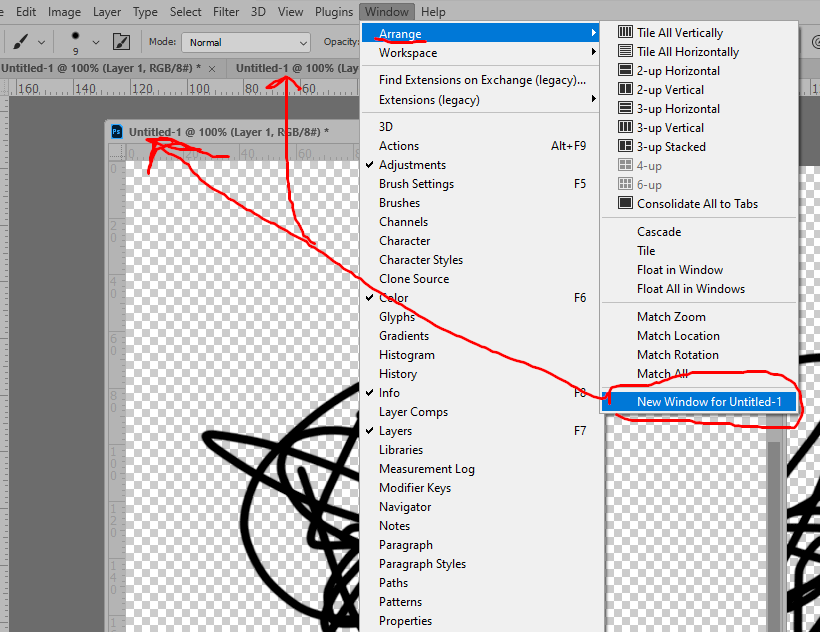820x632 pixels.
Task: Open the Help menu
Action: click(434, 12)
